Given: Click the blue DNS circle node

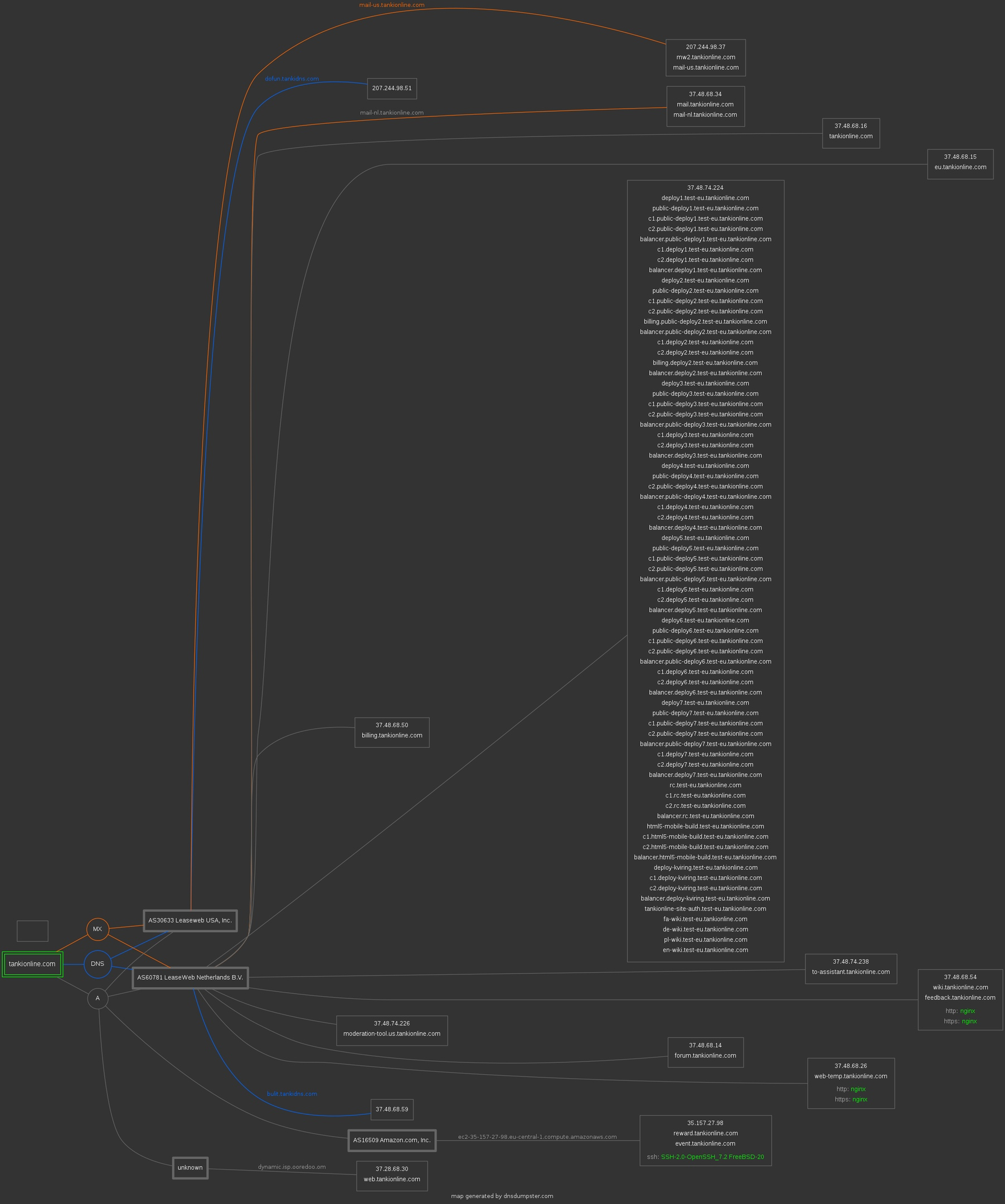Looking at the screenshot, I should [98, 964].
